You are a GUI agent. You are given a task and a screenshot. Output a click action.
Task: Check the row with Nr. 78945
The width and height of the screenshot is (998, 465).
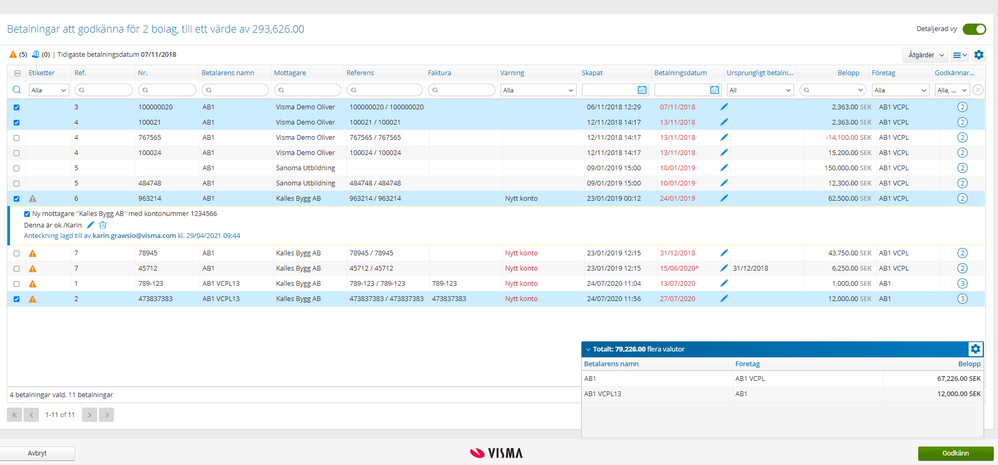tap(17, 253)
